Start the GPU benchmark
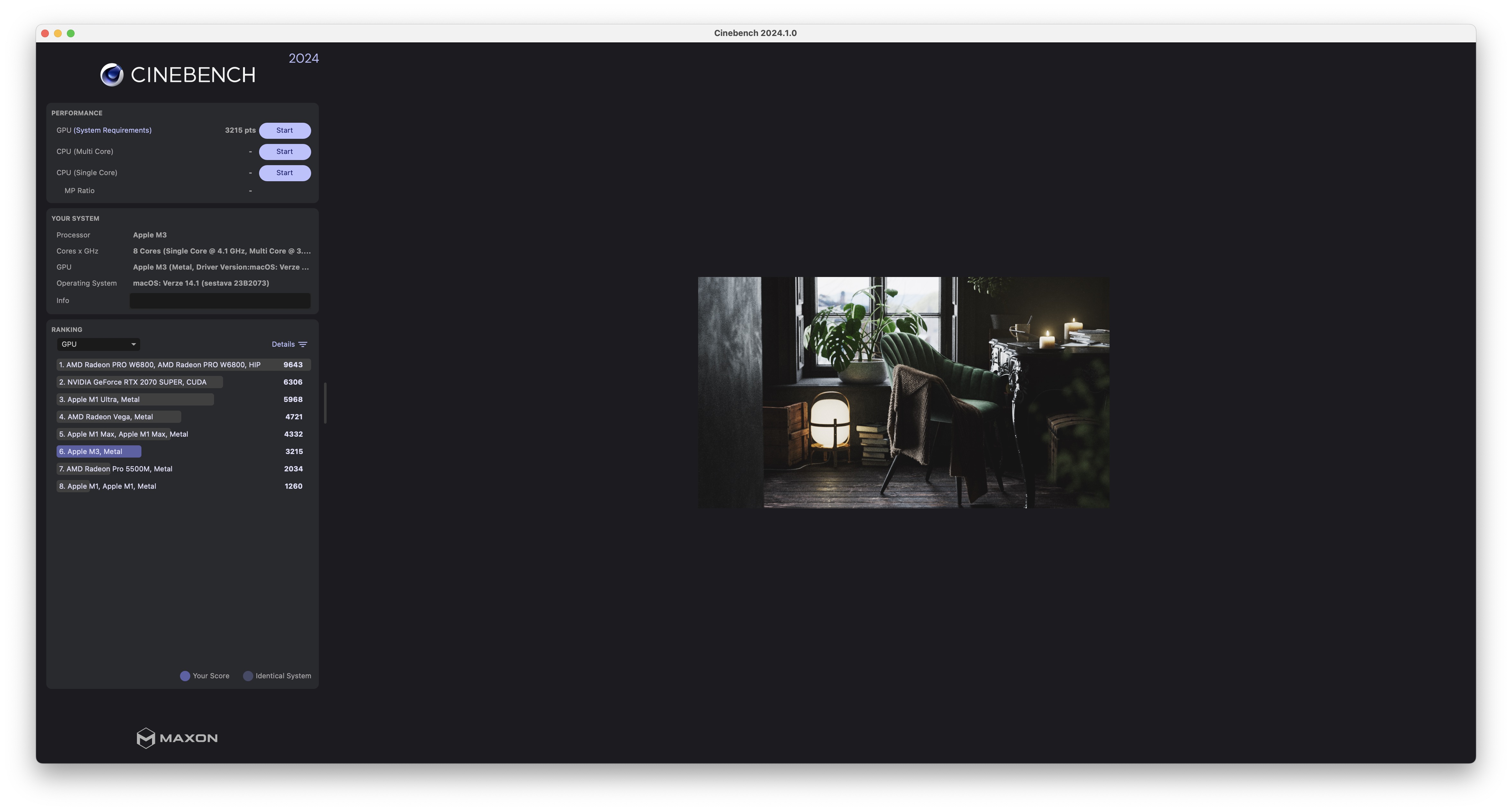The width and height of the screenshot is (1512, 811). 285,130
